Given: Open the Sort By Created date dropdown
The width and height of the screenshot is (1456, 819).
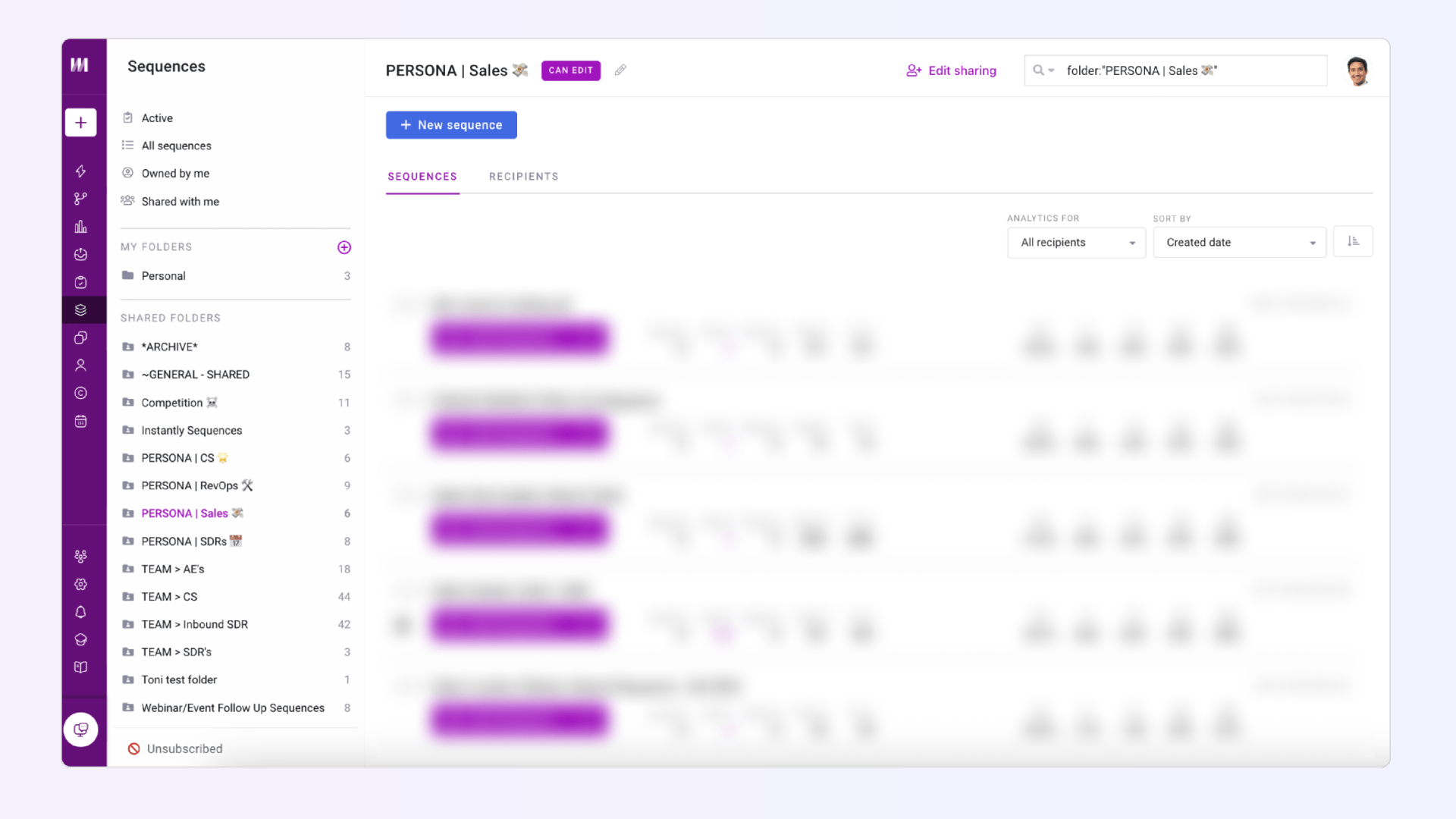Looking at the screenshot, I should click(x=1238, y=243).
